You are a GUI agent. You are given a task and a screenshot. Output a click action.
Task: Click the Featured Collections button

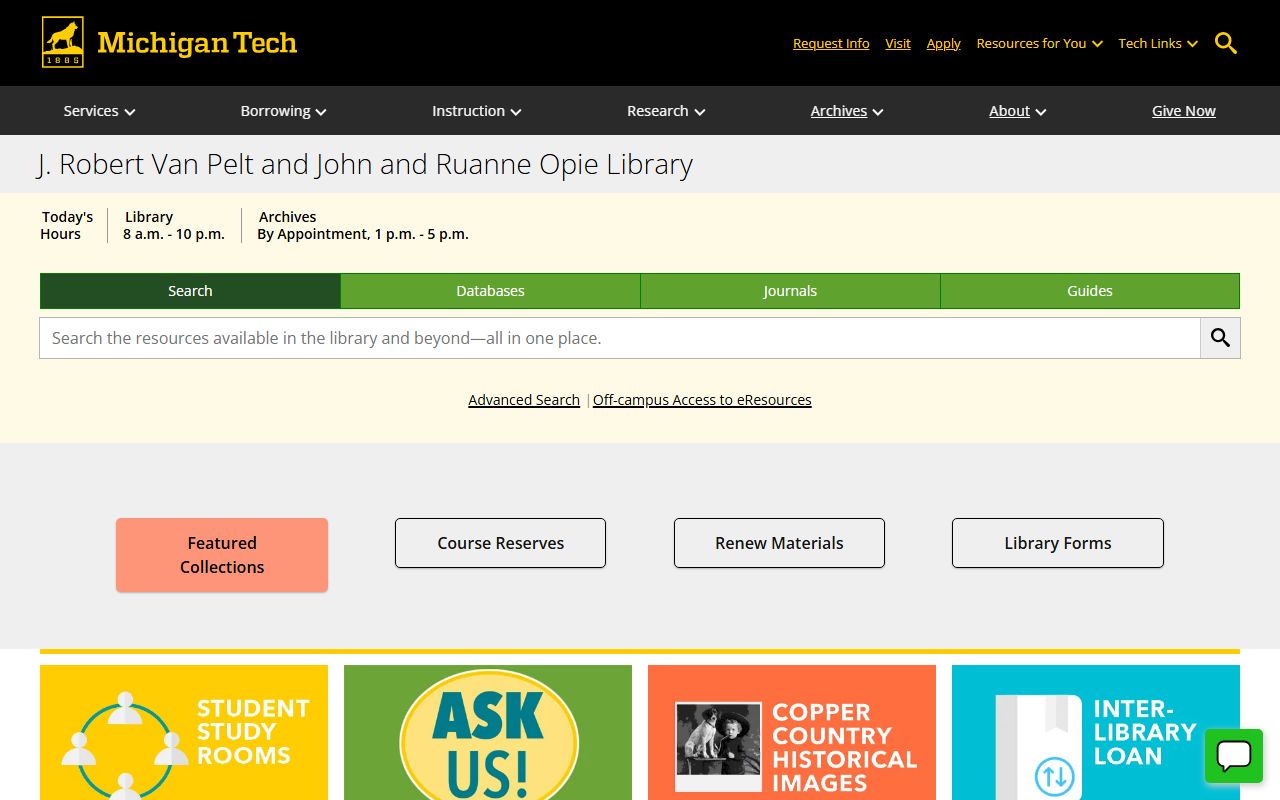coord(222,555)
